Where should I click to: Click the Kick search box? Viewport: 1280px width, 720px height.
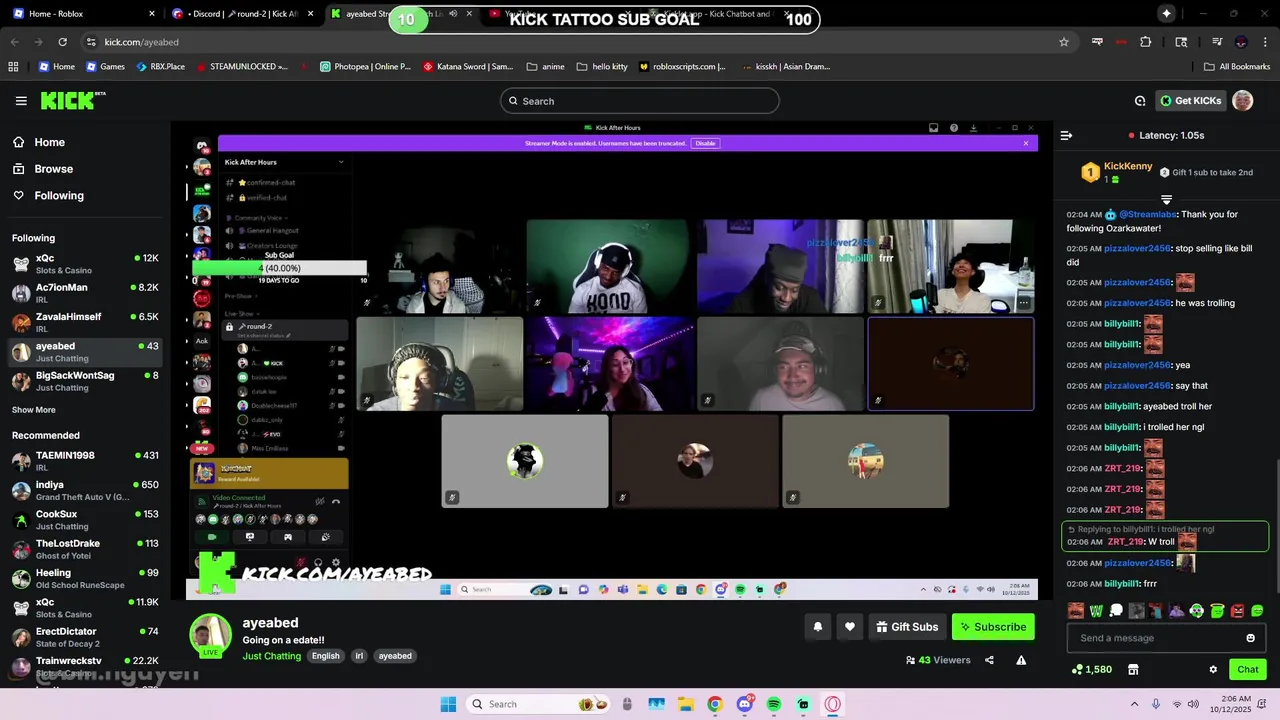pyautogui.click(x=639, y=101)
